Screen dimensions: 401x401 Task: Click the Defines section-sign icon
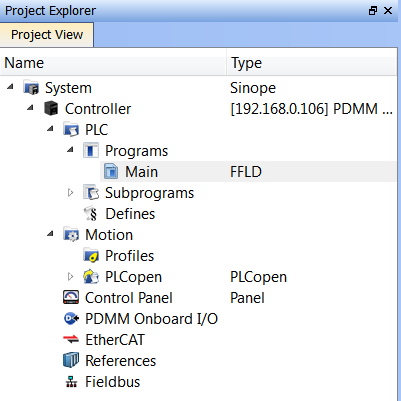pyautogui.click(x=91, y=214)
